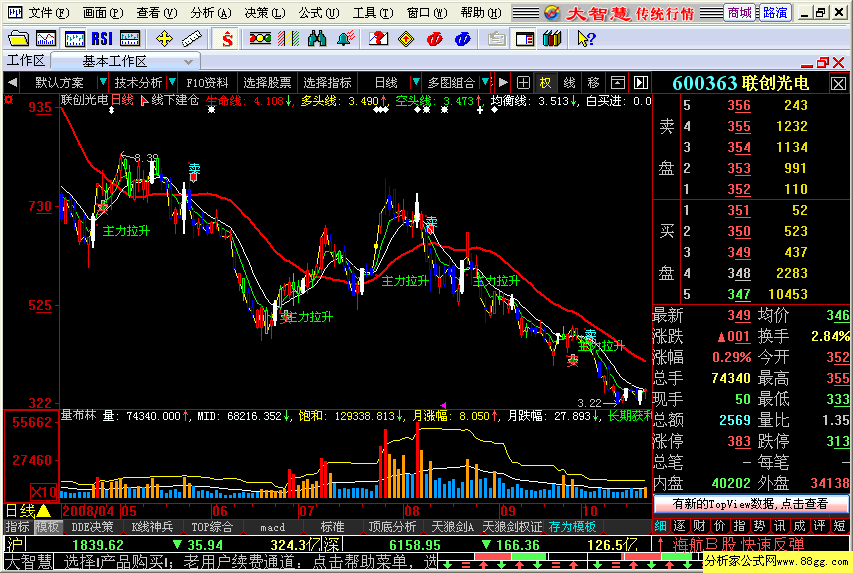Select the ruler measurement tool icon
The image size is (853, 573).
tap(191, 39)
